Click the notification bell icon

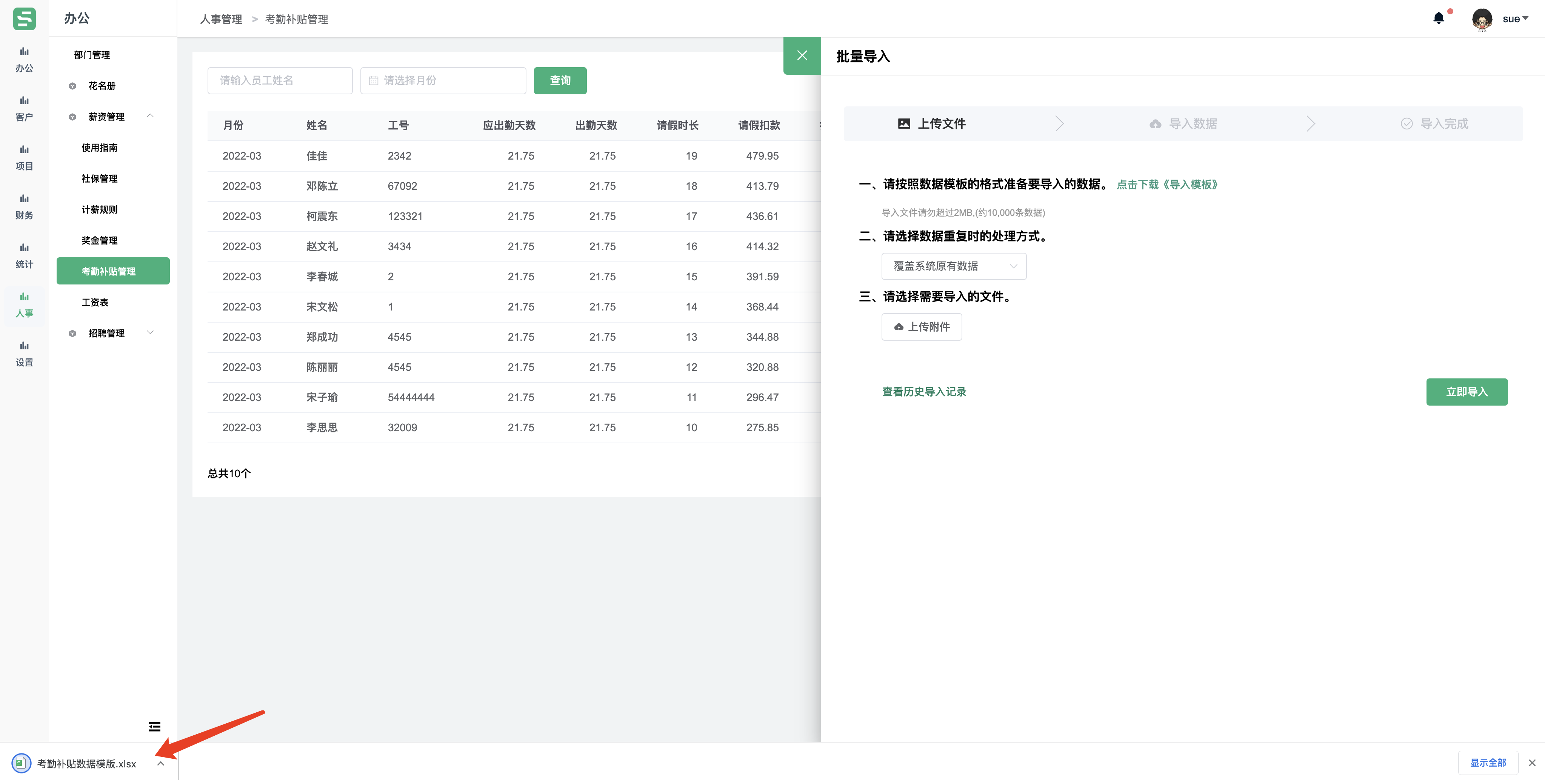[1438, 18]
